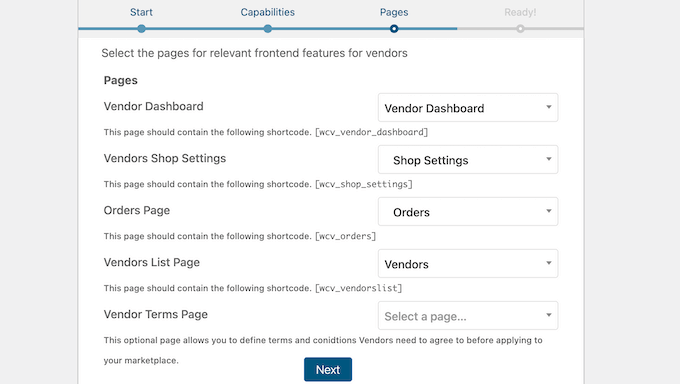Click the Vendor Terms Page label

click(x=156, y=315)
